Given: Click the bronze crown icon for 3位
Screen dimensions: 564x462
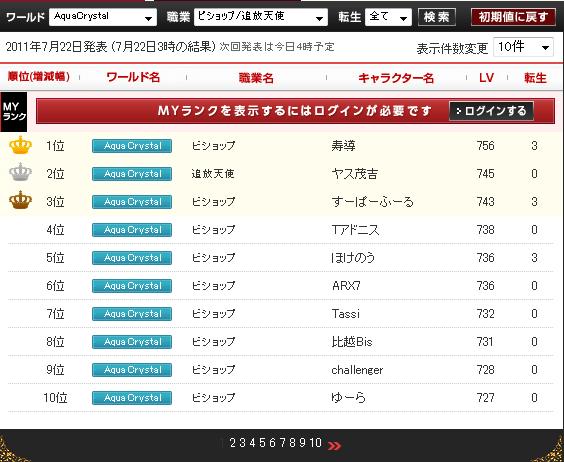Looking at the screenshot, I should tap(21, 200).
